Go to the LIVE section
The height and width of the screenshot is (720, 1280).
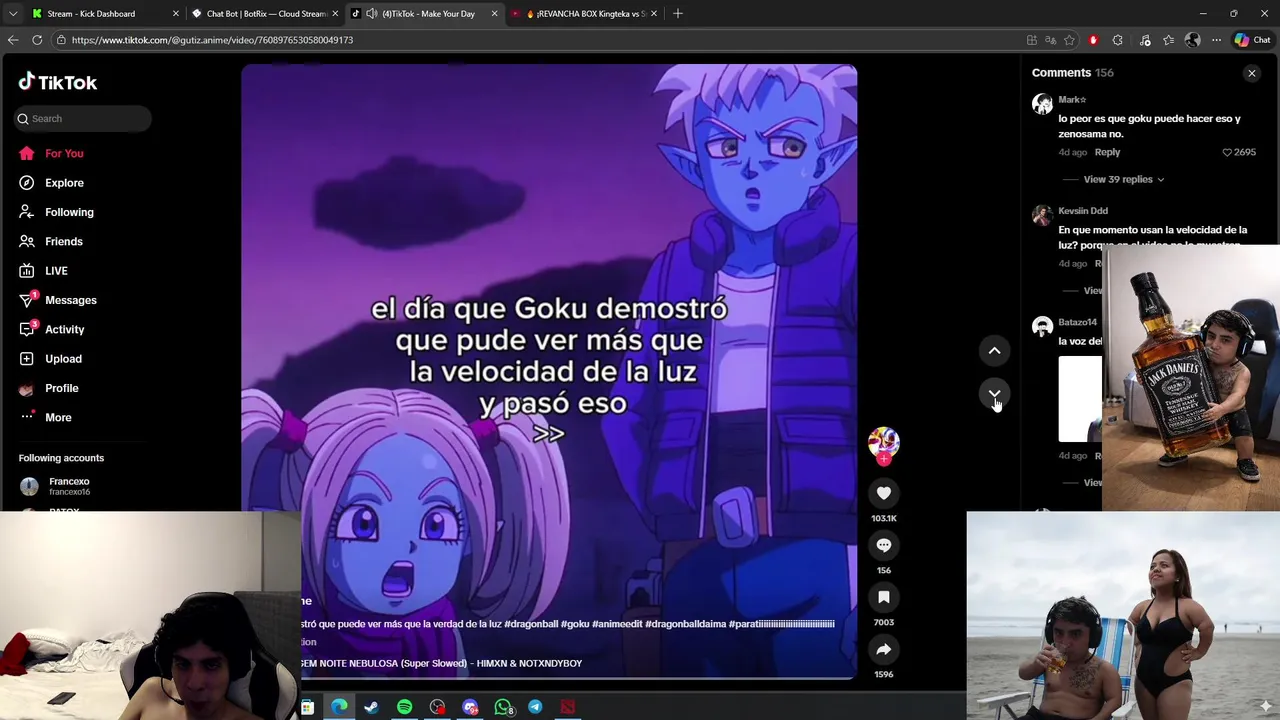coord(56,271)
